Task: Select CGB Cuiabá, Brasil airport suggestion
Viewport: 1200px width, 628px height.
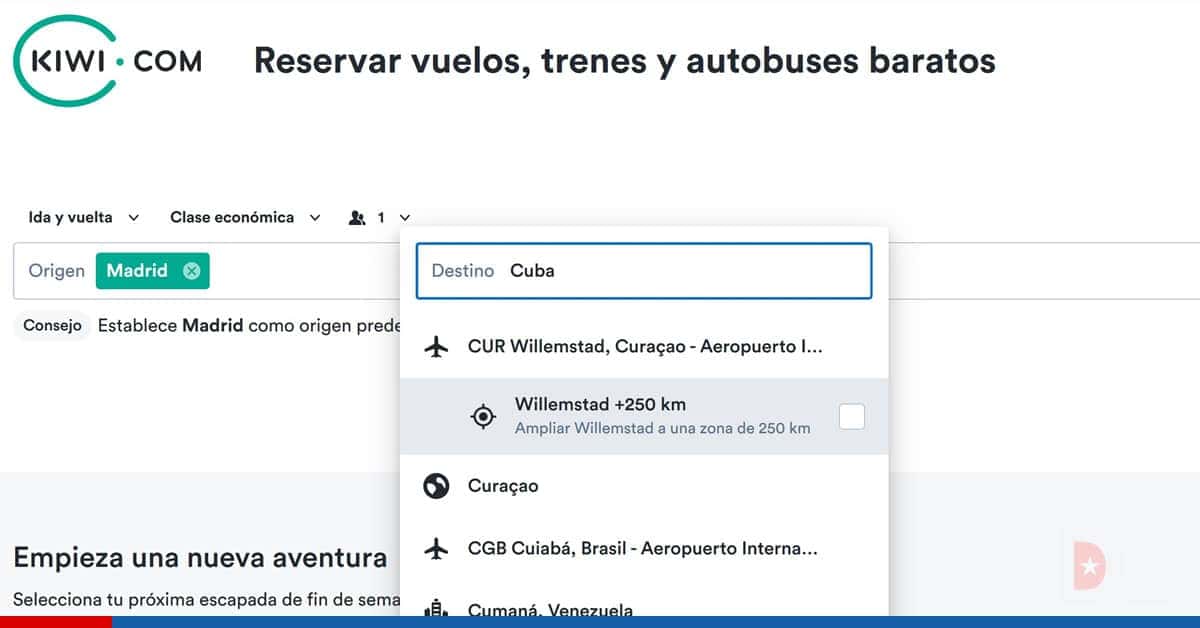Action: pos(644,549)
